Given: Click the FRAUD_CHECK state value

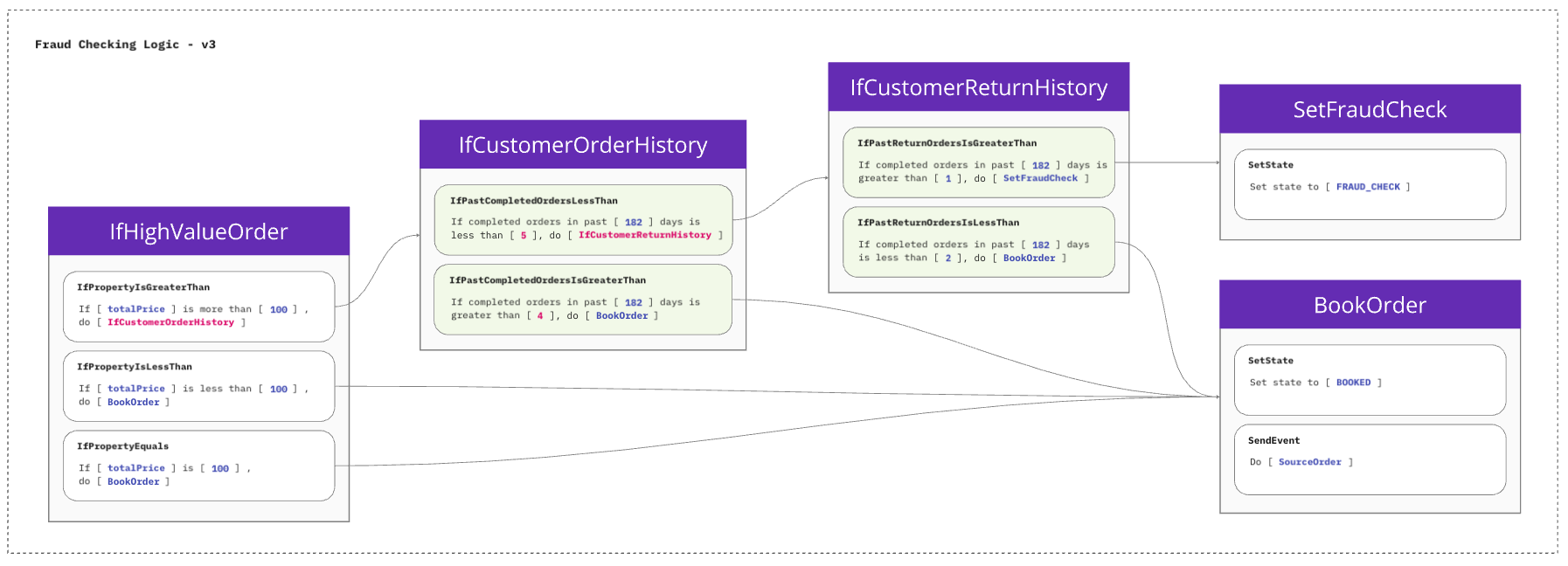Looking at the screenshot, I should coord(1368,187).
